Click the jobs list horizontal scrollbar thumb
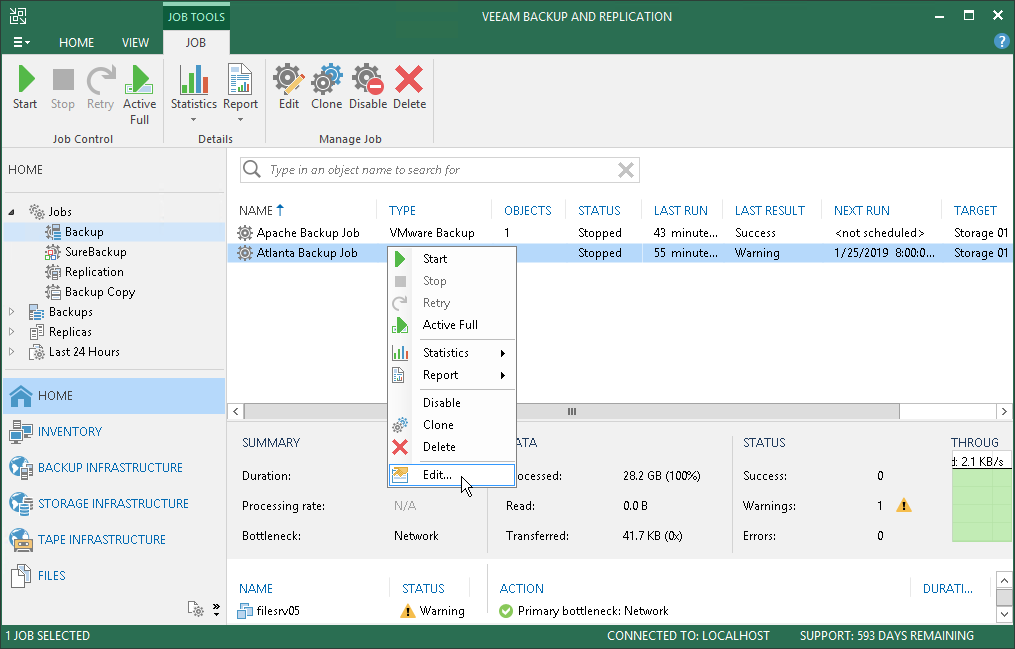The height and width of the screenshot is (649, 1015). [572, 412]
